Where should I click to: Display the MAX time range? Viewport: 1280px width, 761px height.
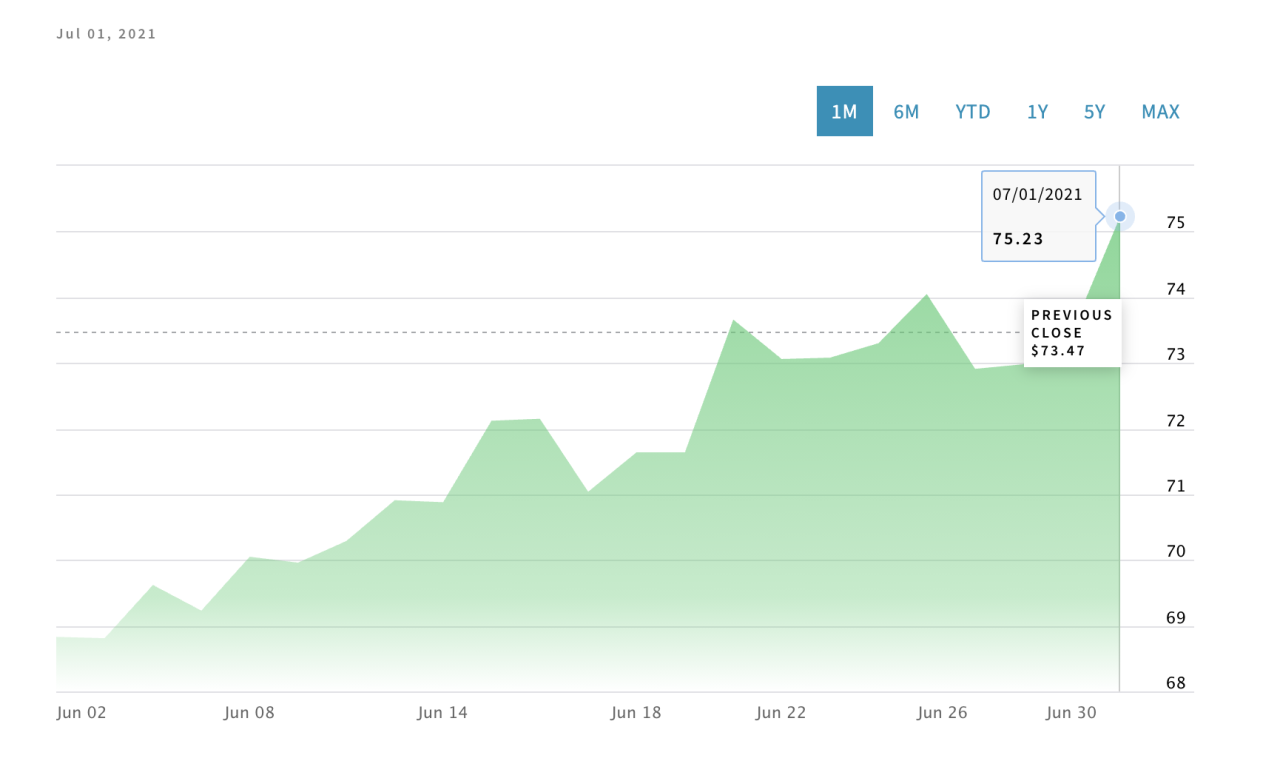tap(1160, 111)
